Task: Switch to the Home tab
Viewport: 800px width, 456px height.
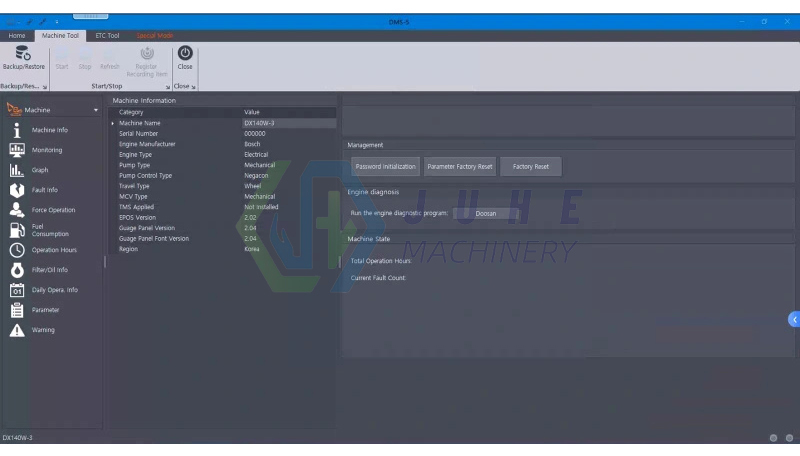Action: tap(17, 35)
